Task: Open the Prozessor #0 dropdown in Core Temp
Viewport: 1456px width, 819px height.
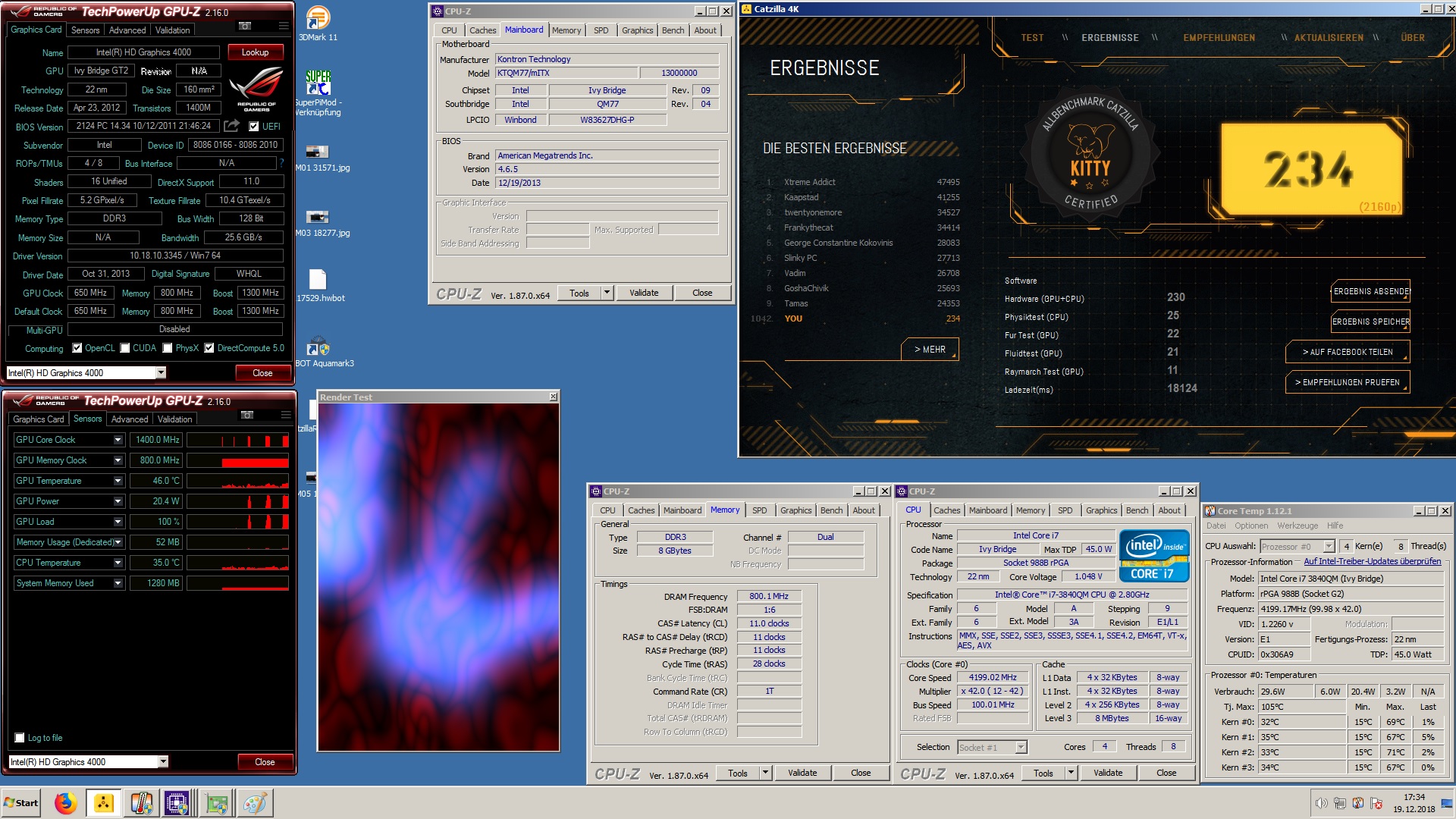Action: [x=1329, y=546]
